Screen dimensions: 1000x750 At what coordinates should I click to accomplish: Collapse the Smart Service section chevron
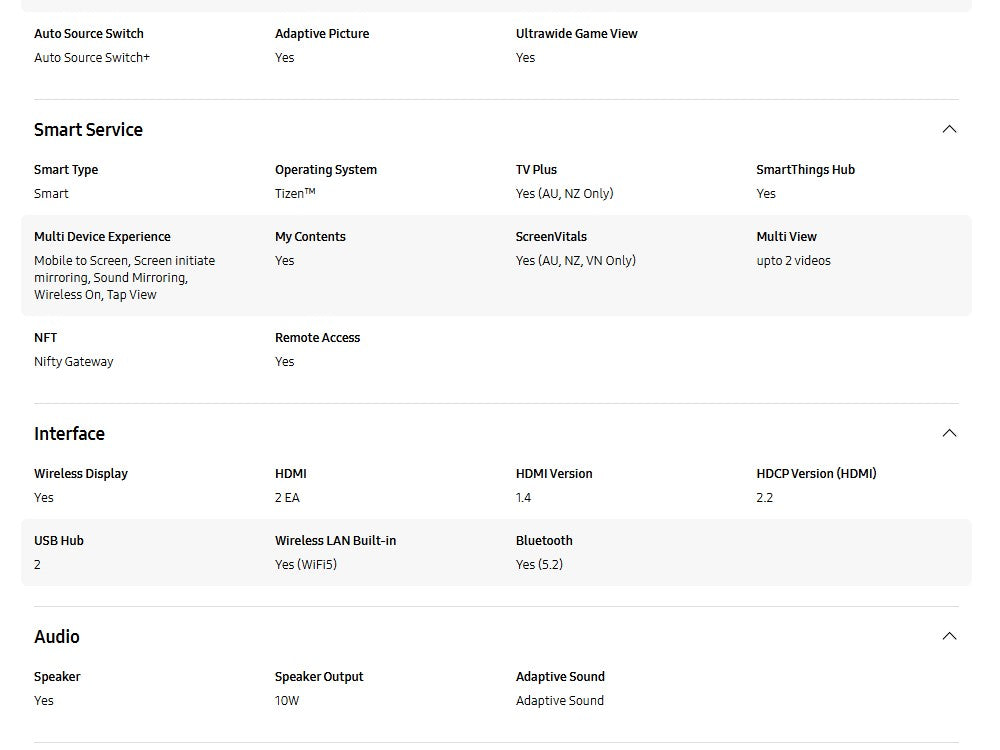(x=949, y=129)
